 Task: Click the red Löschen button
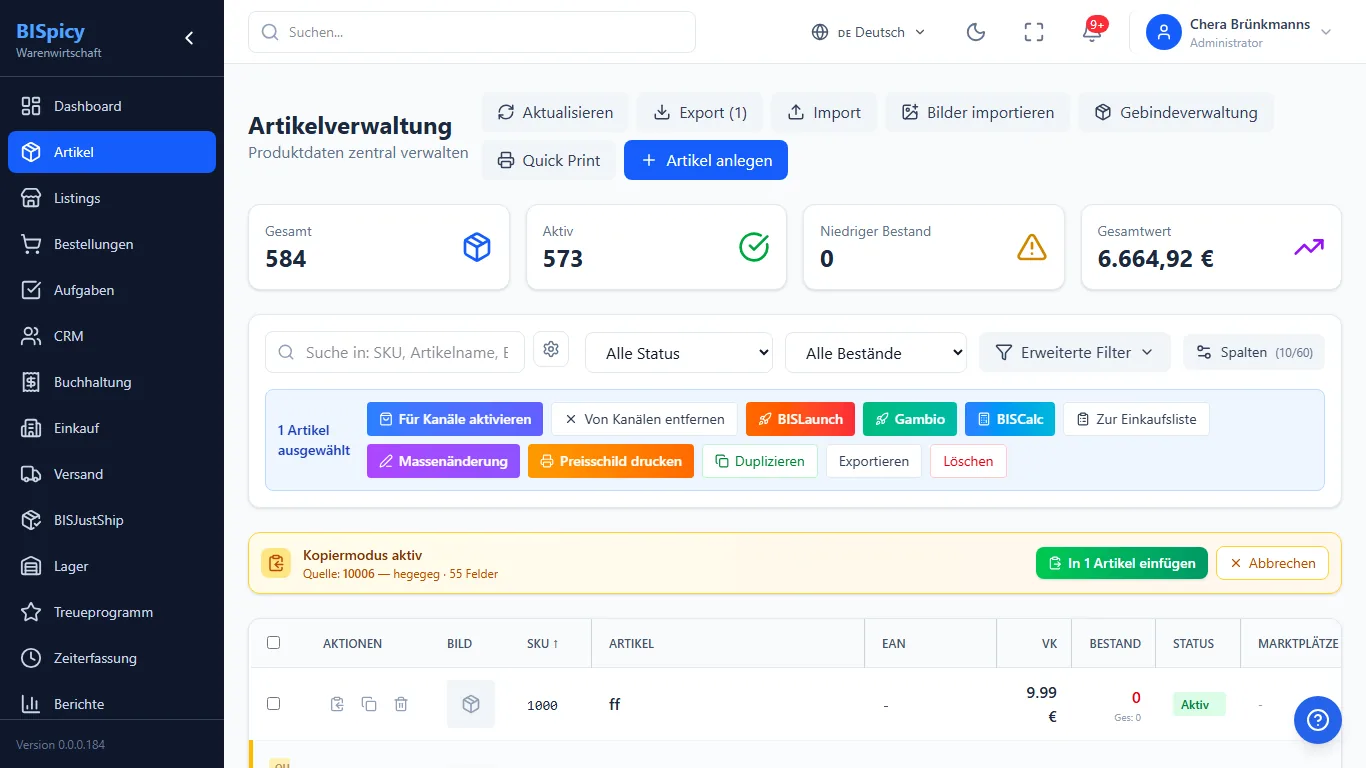(x=968, y=461)
